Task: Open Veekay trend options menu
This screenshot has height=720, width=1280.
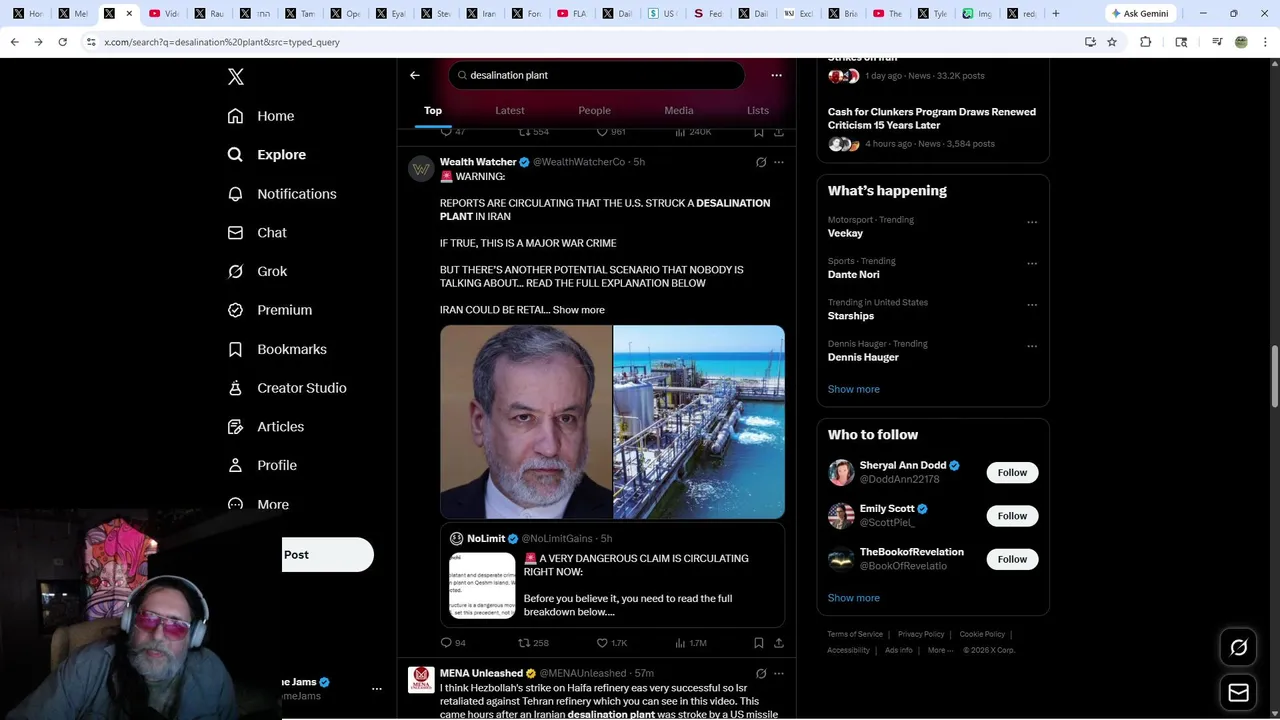Action: pos(1032,222)
